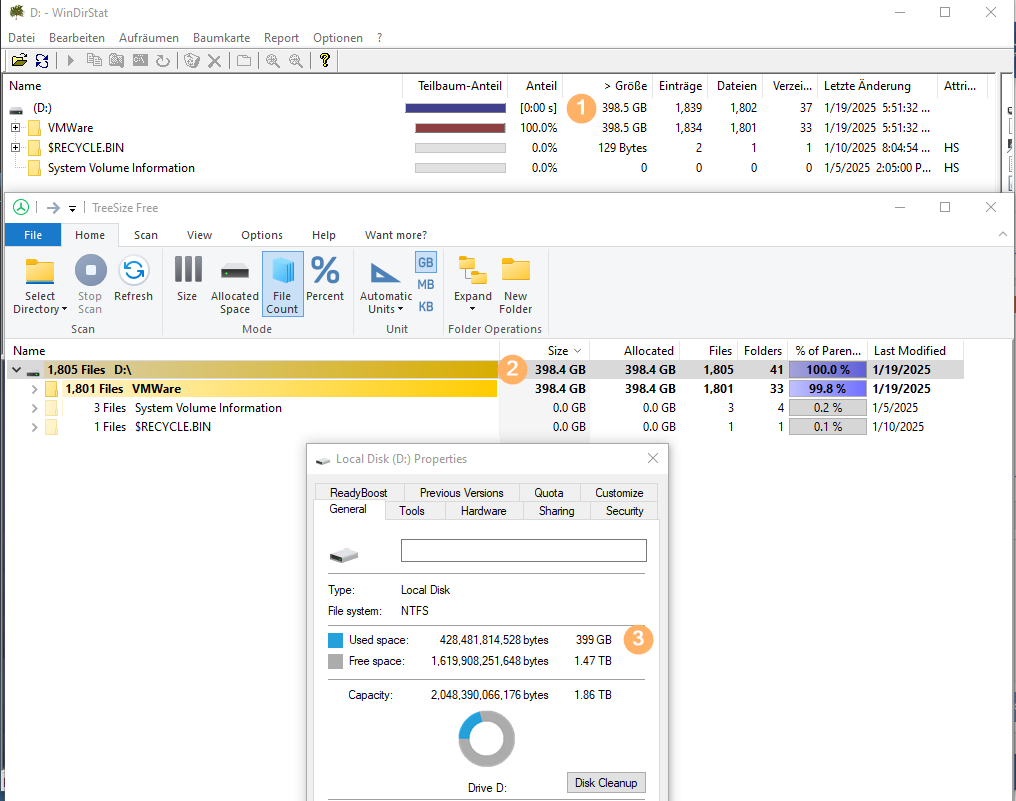Sort by Größe column in WinDirStat
Image resolution: width=1016 pixels, height=801 pixels.
pyautogui.click(x=606, y=86)
